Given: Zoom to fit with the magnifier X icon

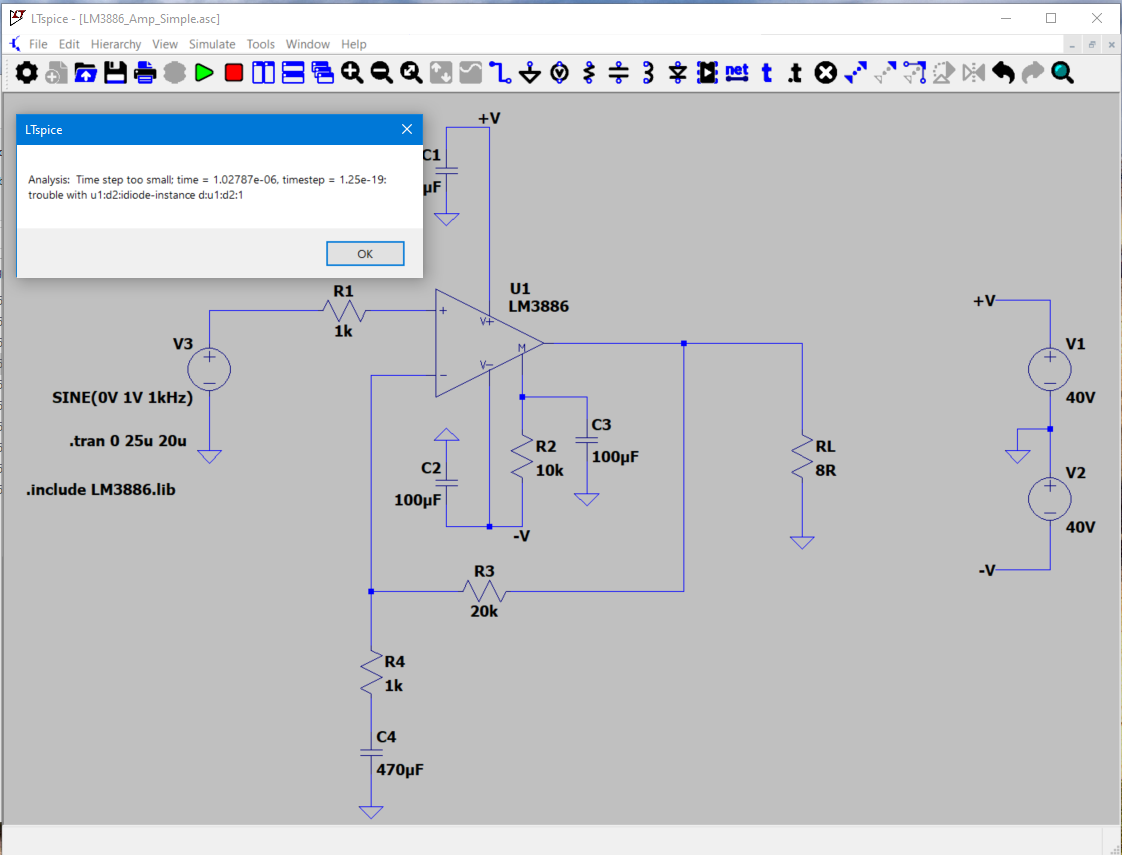Looking at the screenshot, I should click(x=411, y=72).
